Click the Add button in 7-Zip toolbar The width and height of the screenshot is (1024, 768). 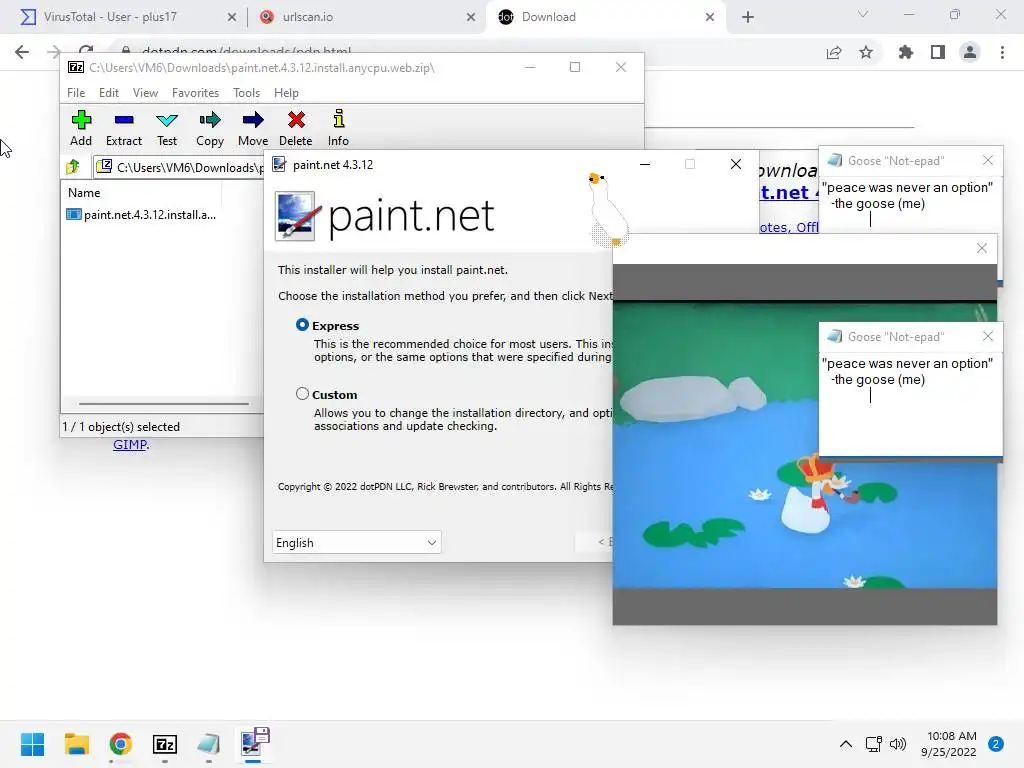tap(81, 128)
